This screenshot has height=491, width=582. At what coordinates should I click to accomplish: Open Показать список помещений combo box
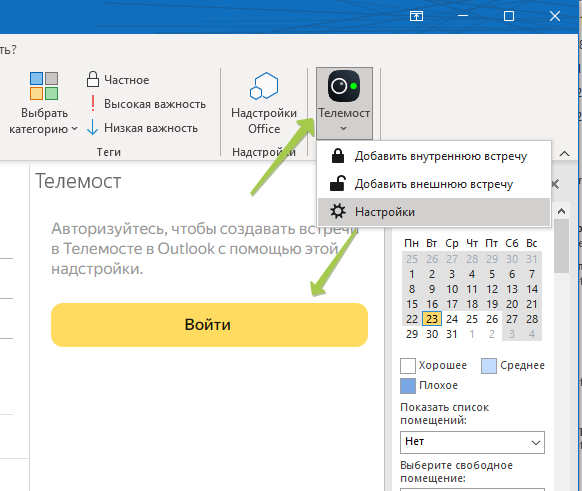[472, 442]
